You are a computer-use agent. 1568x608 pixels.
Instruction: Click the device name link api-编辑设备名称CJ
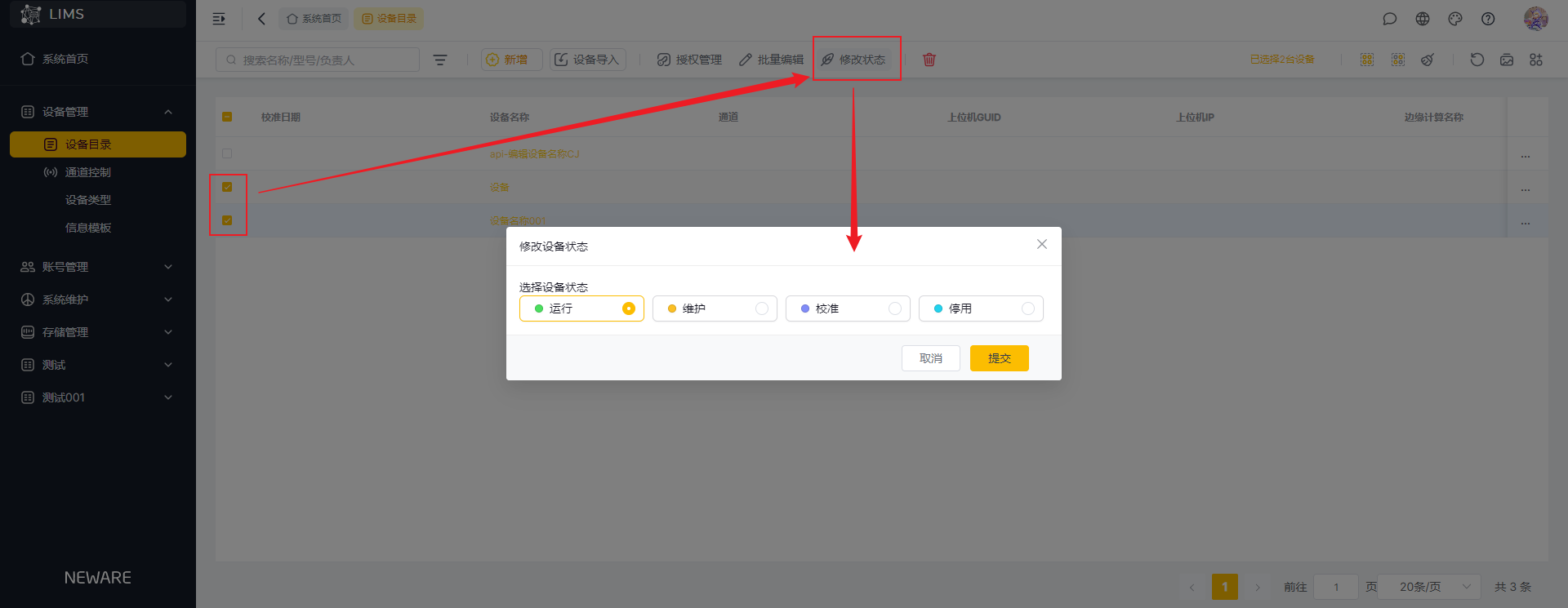tap(534, 154)
